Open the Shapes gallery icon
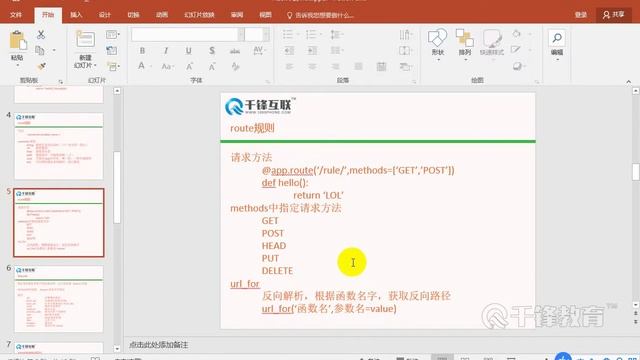The image size is (640, 360). 438,38
